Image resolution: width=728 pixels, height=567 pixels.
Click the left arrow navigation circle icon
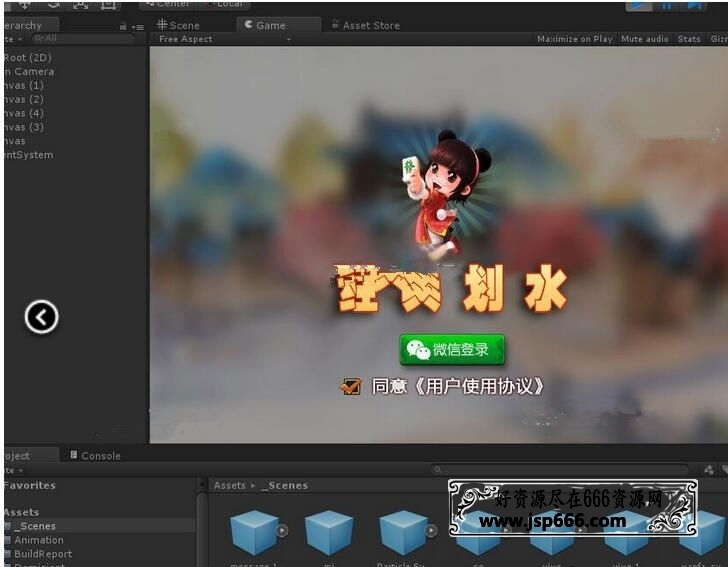click(x=41, y=317)
